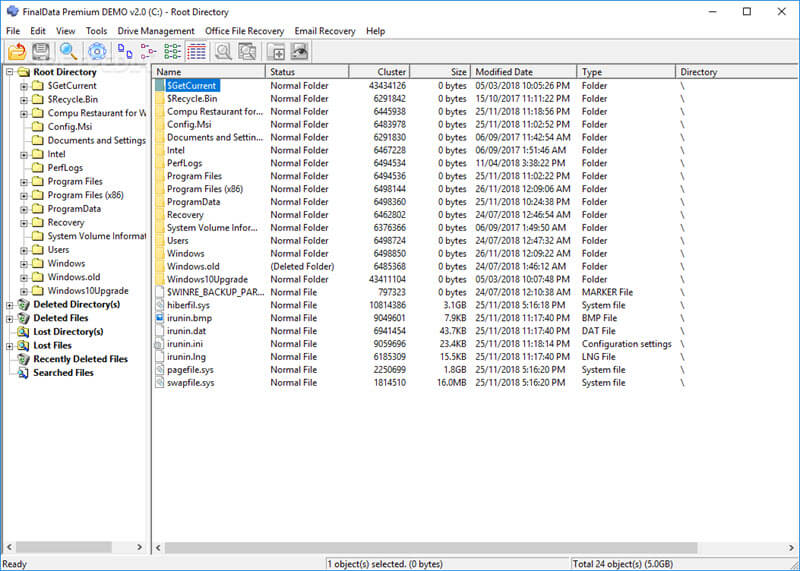Click the blue gear toolbar icon
This screenshot has width=800, height=571.
(97, 52)
